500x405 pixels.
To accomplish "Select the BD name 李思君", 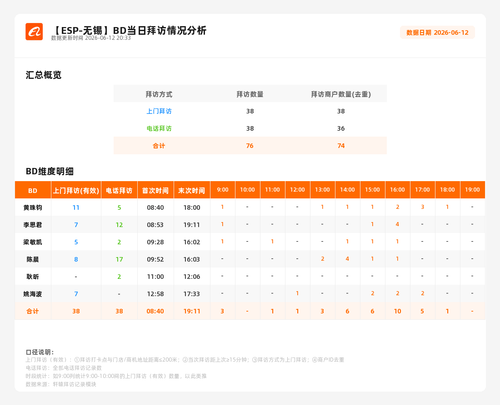I will pos(33,225).
